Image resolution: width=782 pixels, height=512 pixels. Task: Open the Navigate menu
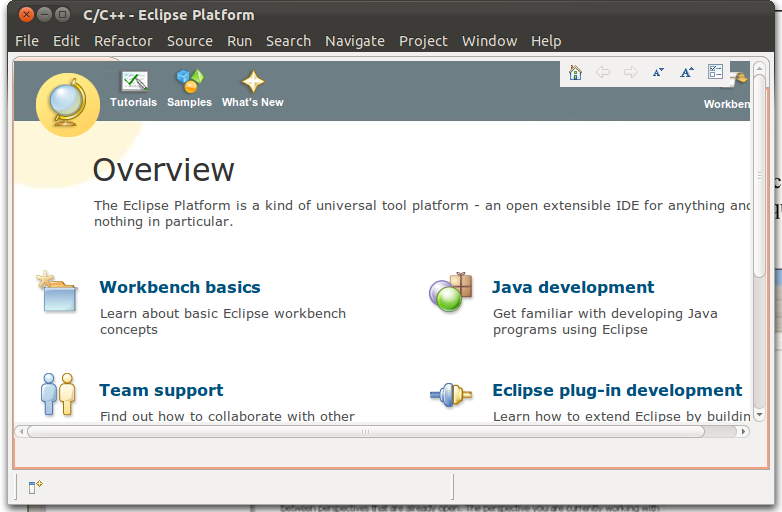pyautogui.click(x=354, y=41)
